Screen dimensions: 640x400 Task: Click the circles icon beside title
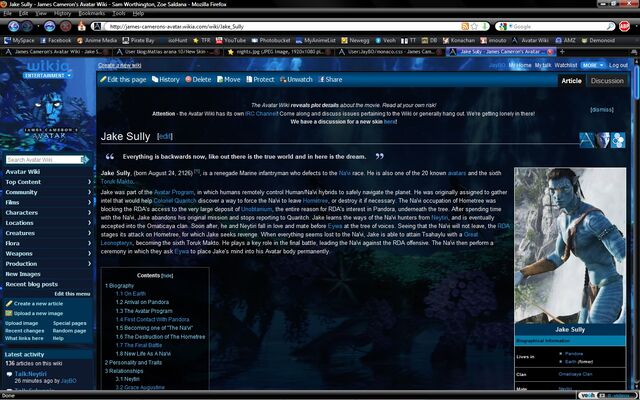pos(618,140)
